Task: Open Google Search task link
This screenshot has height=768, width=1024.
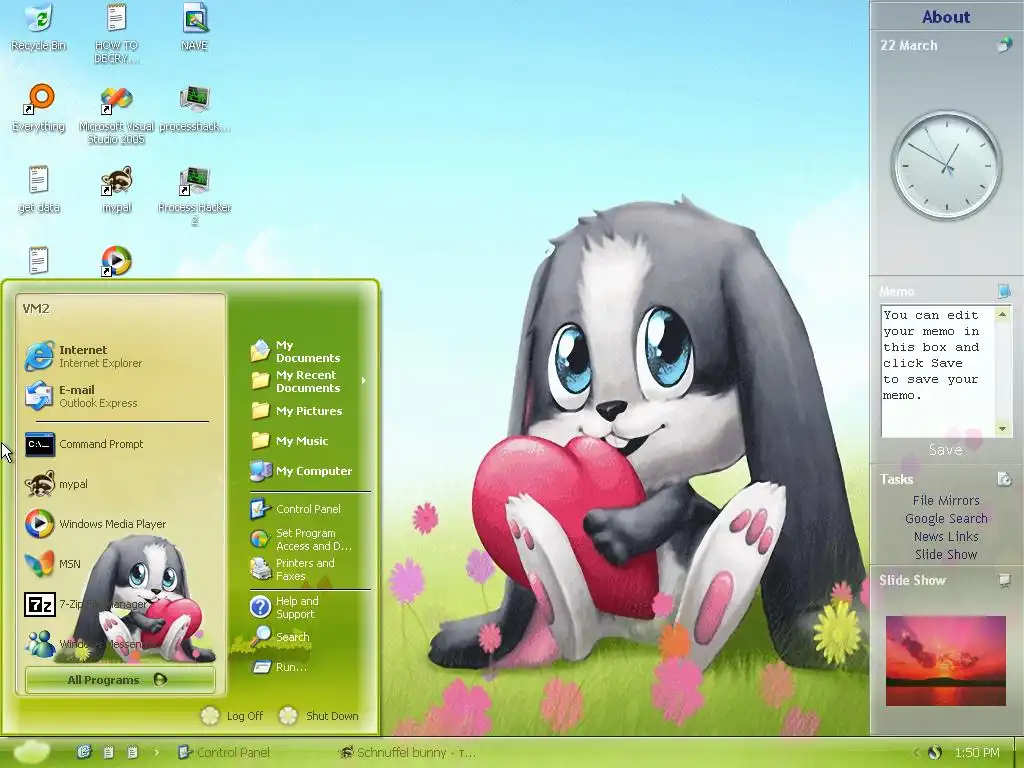Action: (x=946, y=519)
